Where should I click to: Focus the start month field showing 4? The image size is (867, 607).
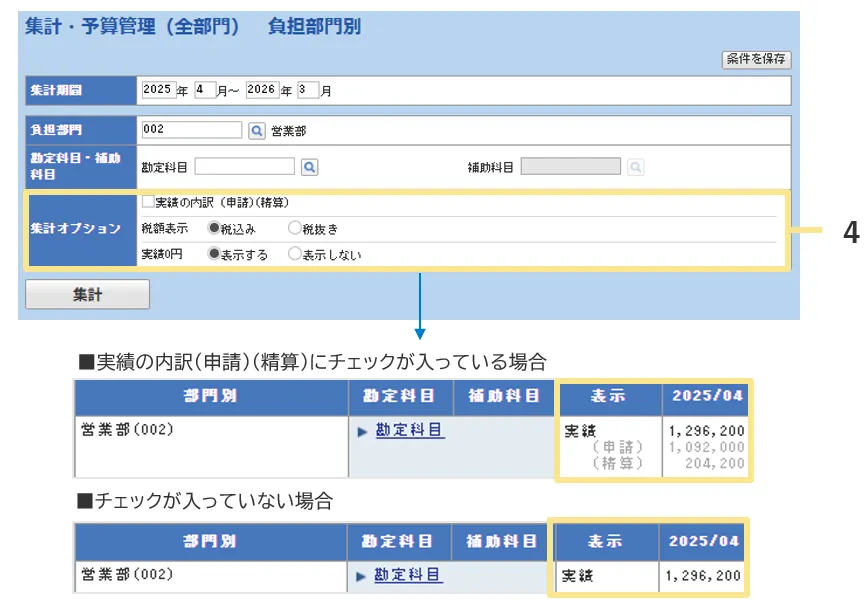point(205,90)
